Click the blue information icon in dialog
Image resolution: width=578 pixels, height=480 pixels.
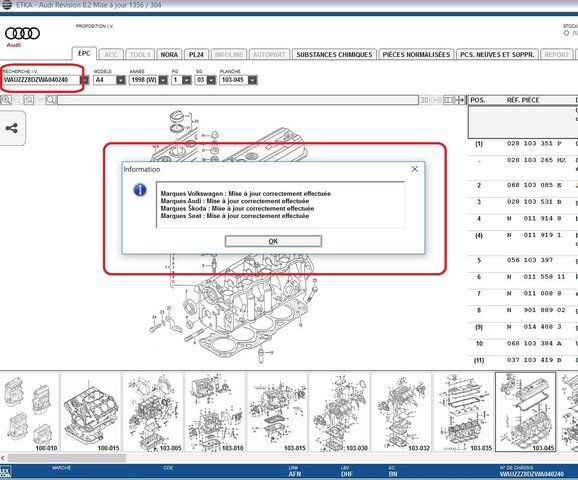[x=140, y=190]
